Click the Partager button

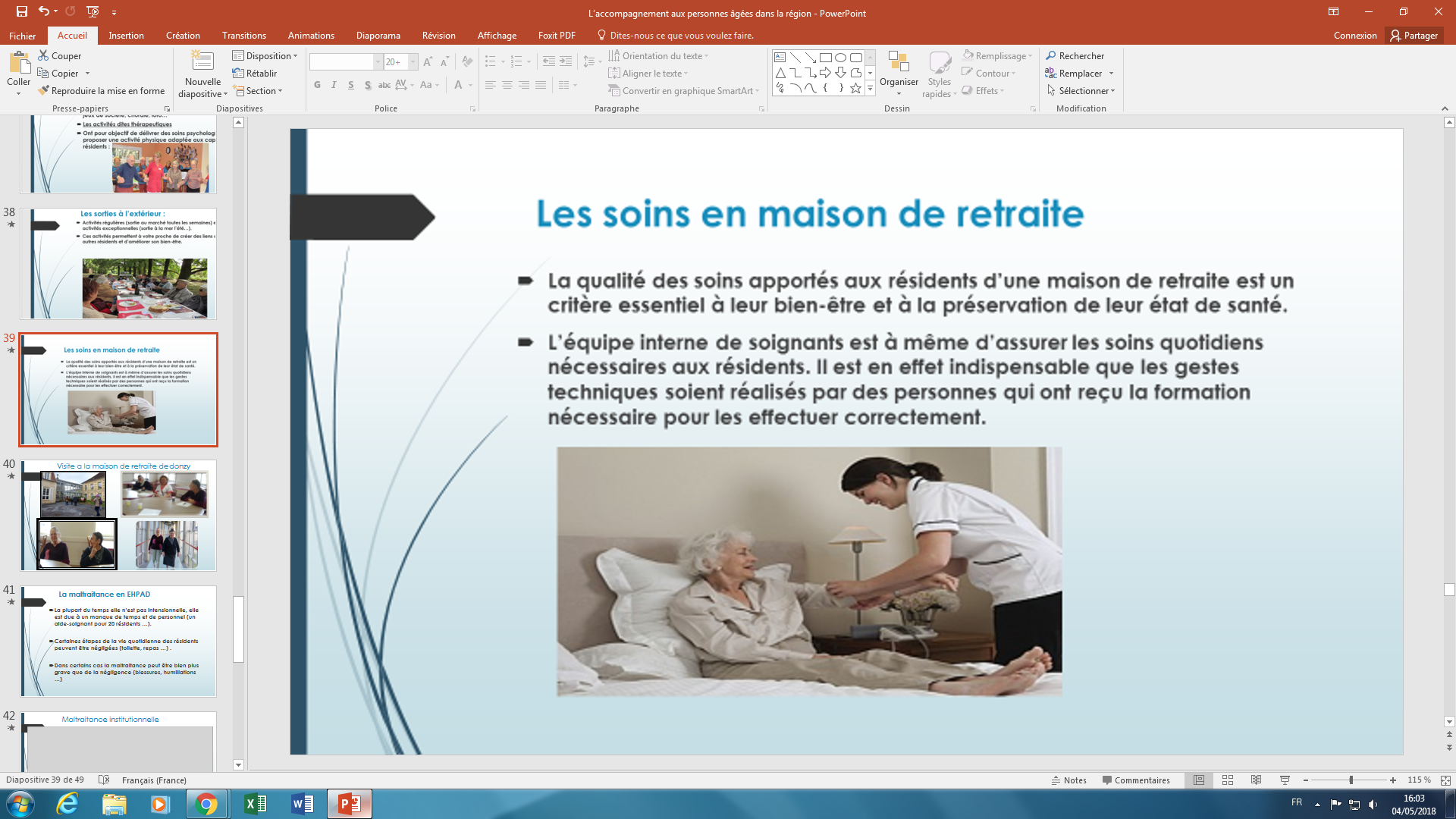tap(1414, 36)
